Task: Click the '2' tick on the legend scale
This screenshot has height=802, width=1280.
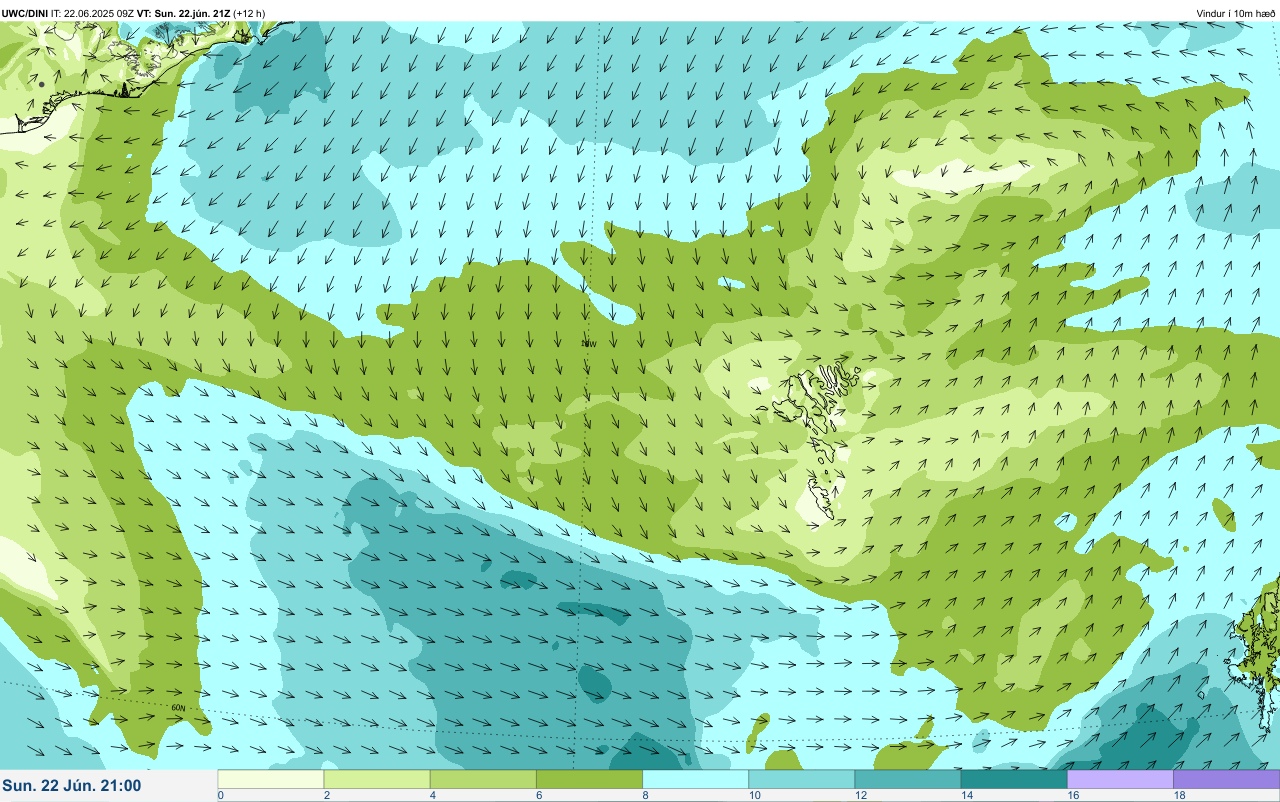Action: pyautogui.click(x=326, y=795)
